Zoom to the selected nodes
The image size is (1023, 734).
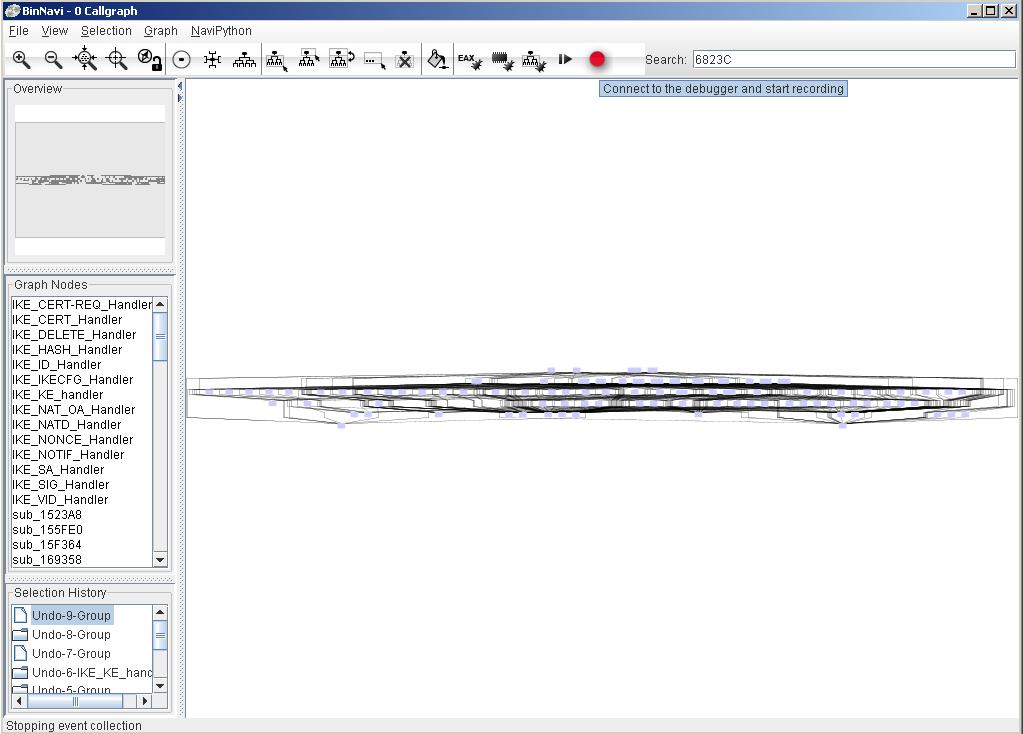coord(118,59)
